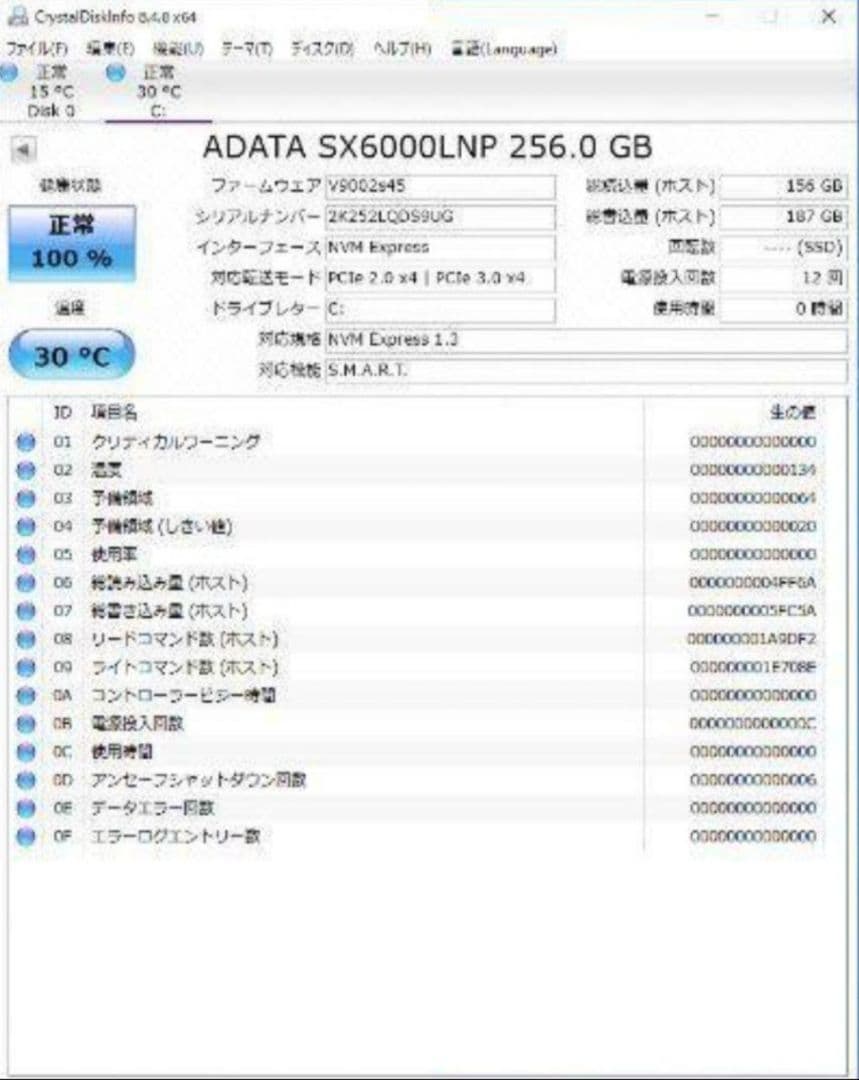
Task: Click the status icon for 使用率 row
Action: click(25, 556)
